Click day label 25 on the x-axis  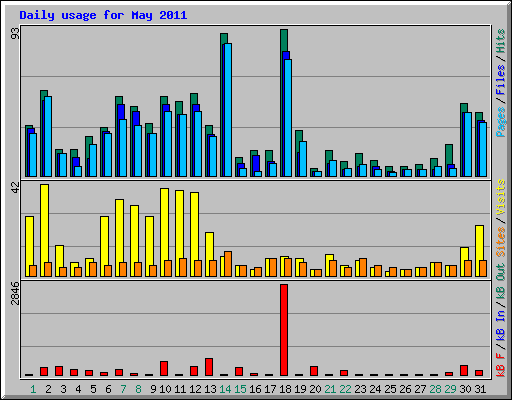(390, 389)
